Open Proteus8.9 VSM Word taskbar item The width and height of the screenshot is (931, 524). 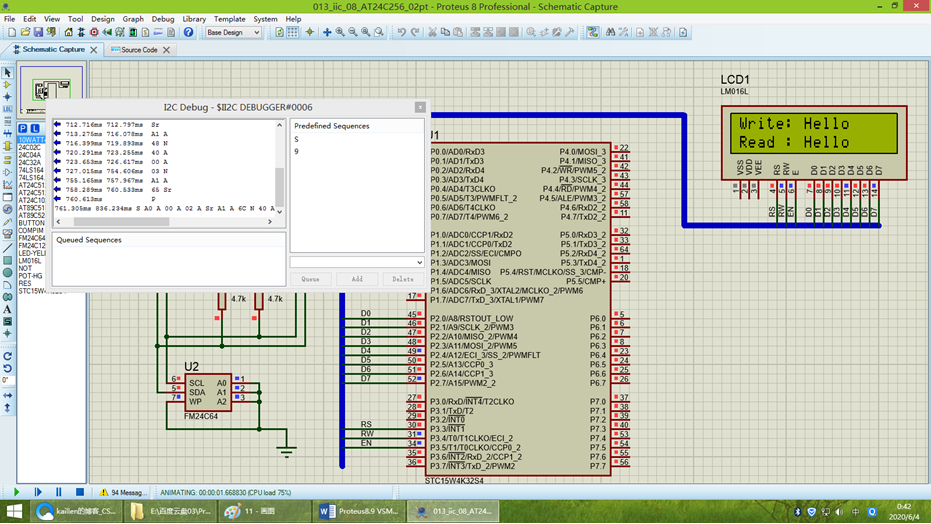coord(359,512)
